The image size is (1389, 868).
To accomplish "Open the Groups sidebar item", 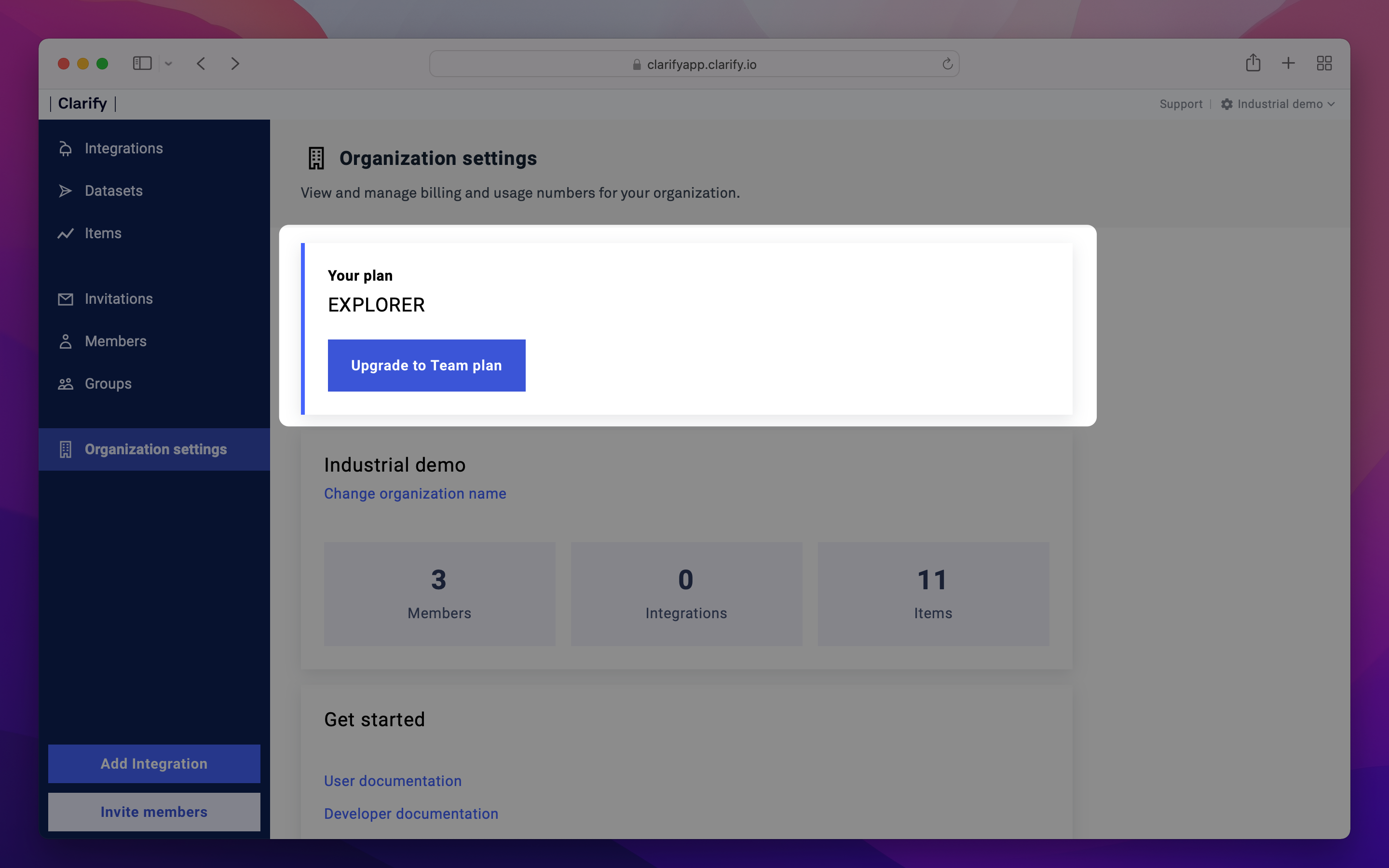I will [108, 383].
